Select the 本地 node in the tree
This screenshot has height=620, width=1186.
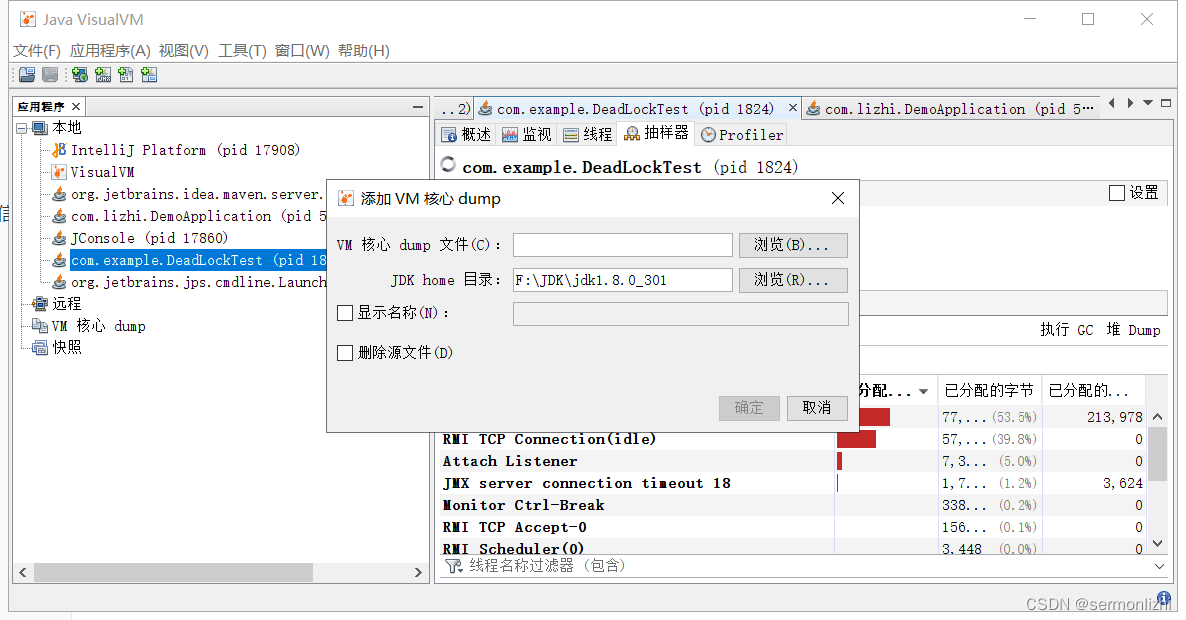(67, 128)
